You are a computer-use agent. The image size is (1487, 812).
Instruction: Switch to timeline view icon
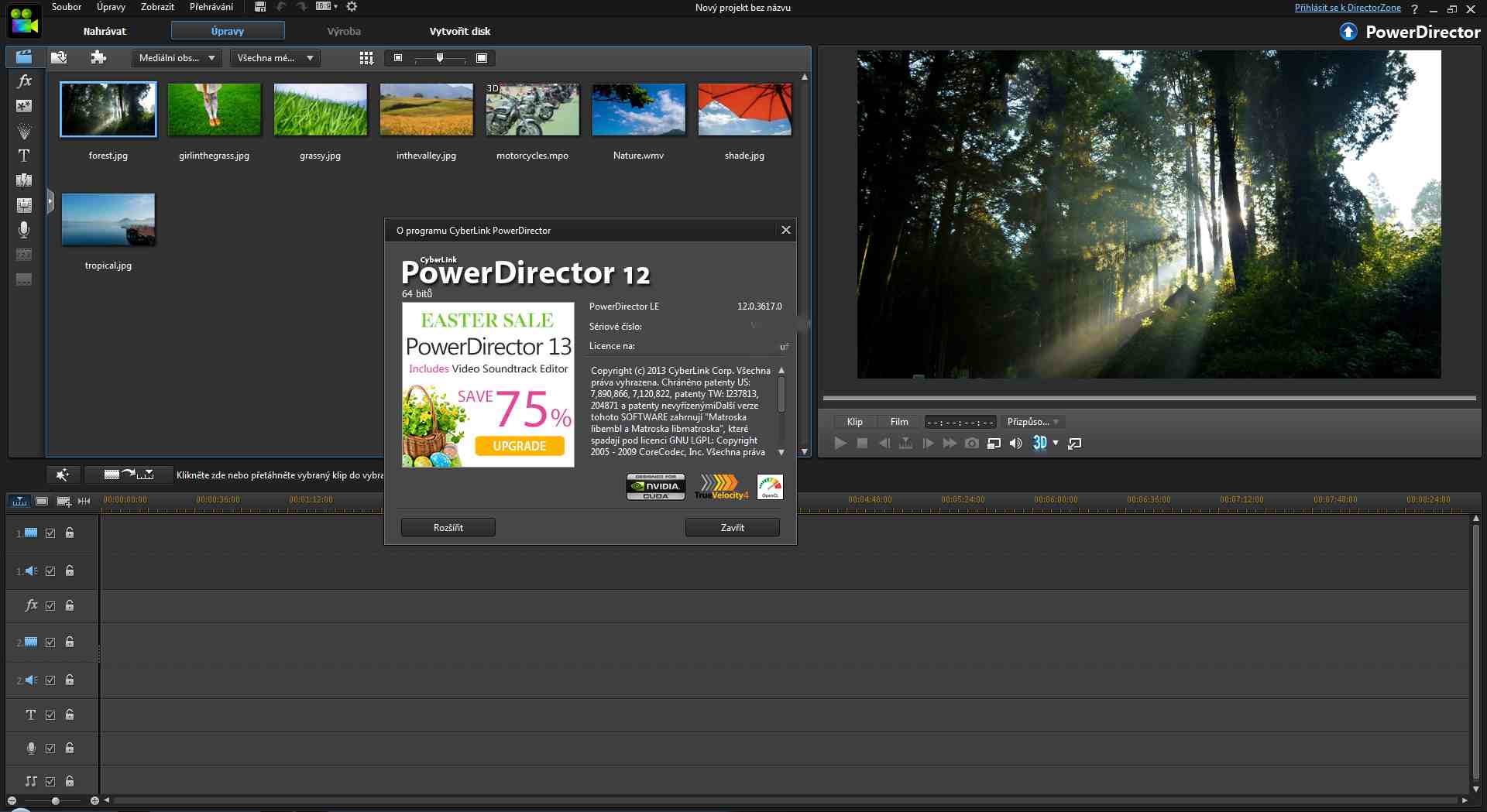point(19,501)
